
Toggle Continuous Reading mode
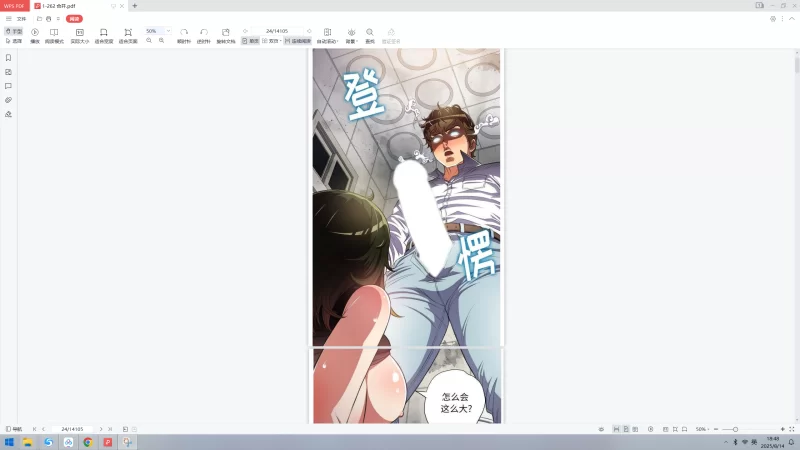pos(297,41)
